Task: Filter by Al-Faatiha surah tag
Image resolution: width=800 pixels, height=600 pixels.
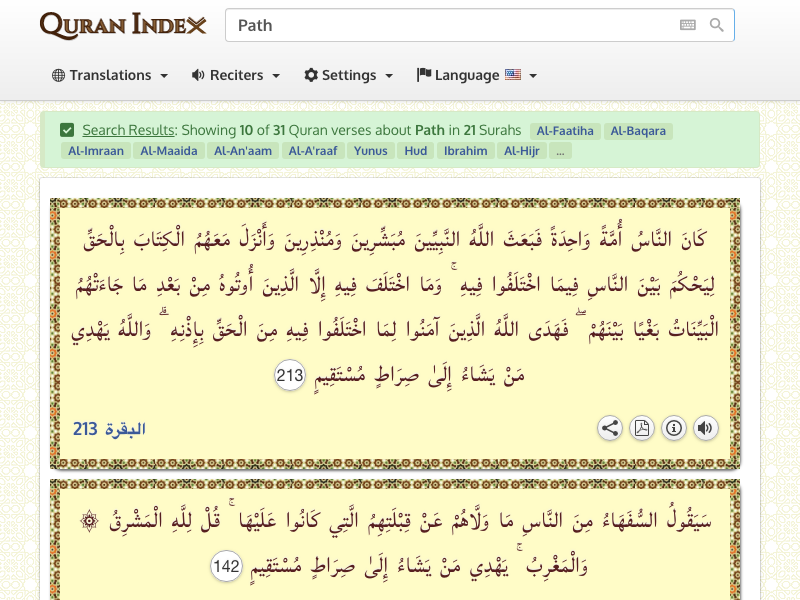Action: (x=565, y=131)
